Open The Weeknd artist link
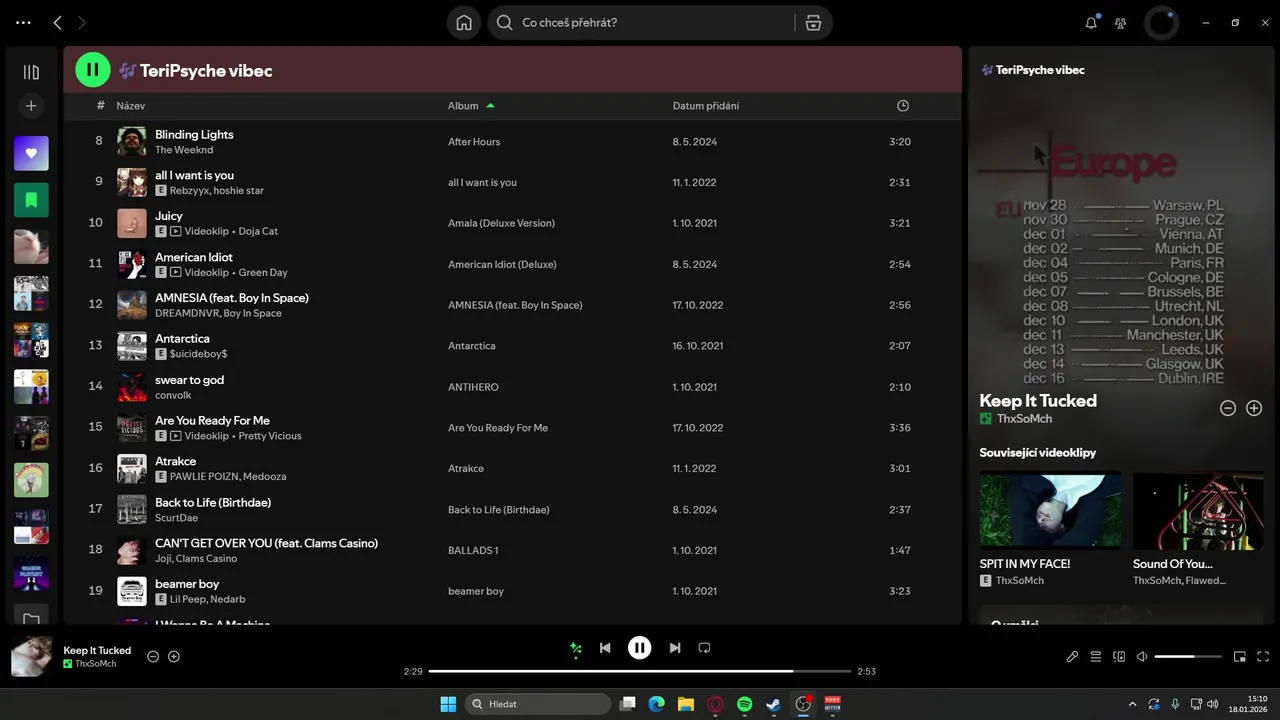Viewport: 1280px width, 720px height. pyautogui.click(x=184, y=150)
